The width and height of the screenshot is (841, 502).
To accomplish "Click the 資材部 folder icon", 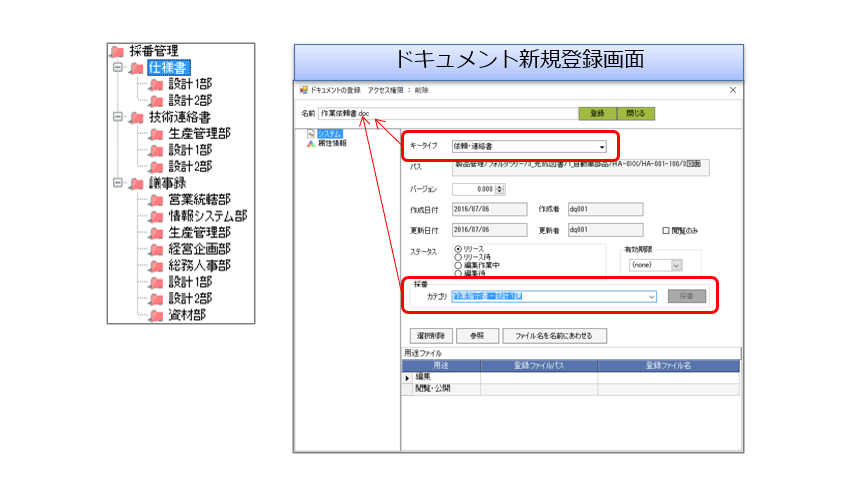I will point(156,316).
